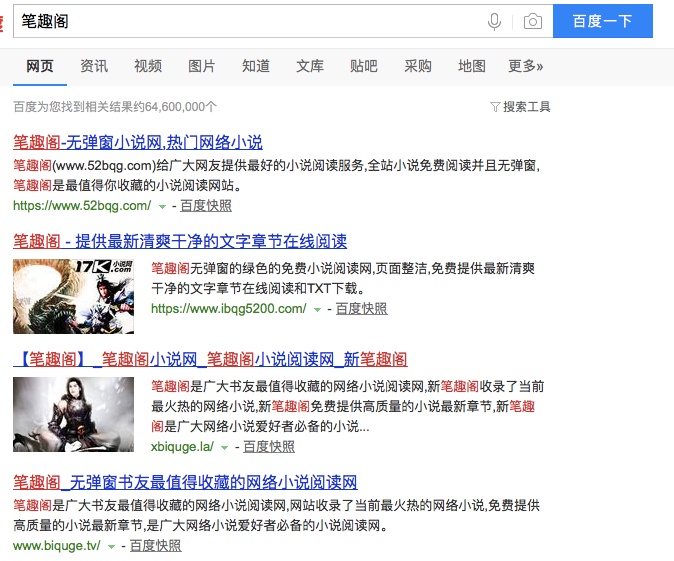The image size is (674, 561).
Task: Click the 17K novel thumbnail image
Action: pyautogui.click(x=74, y=296)
